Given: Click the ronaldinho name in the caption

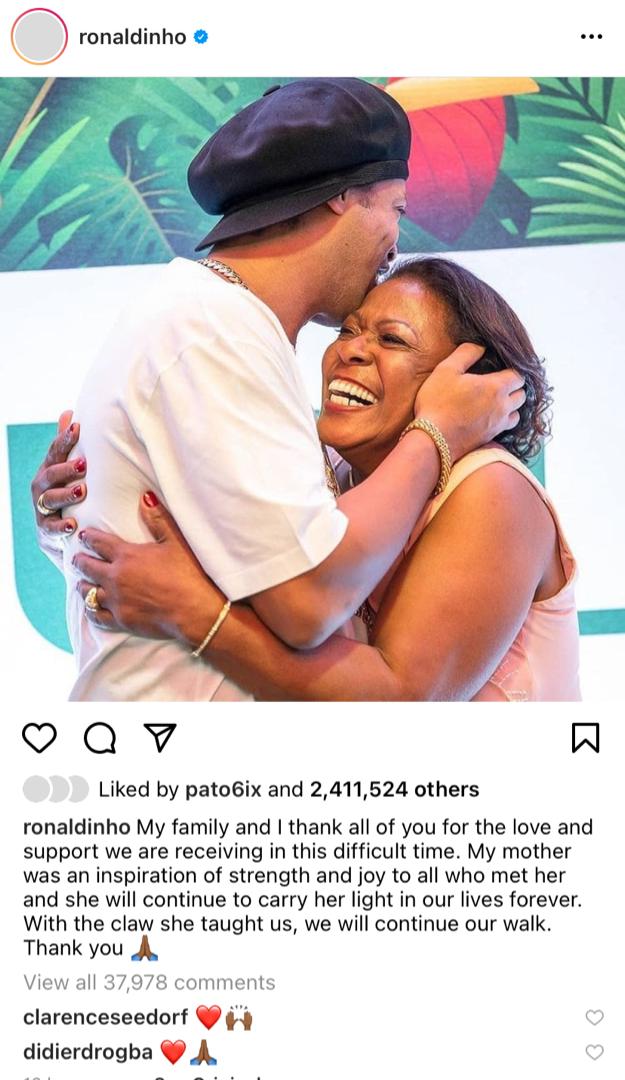Looking at the screenshot, I should [76, 827].
